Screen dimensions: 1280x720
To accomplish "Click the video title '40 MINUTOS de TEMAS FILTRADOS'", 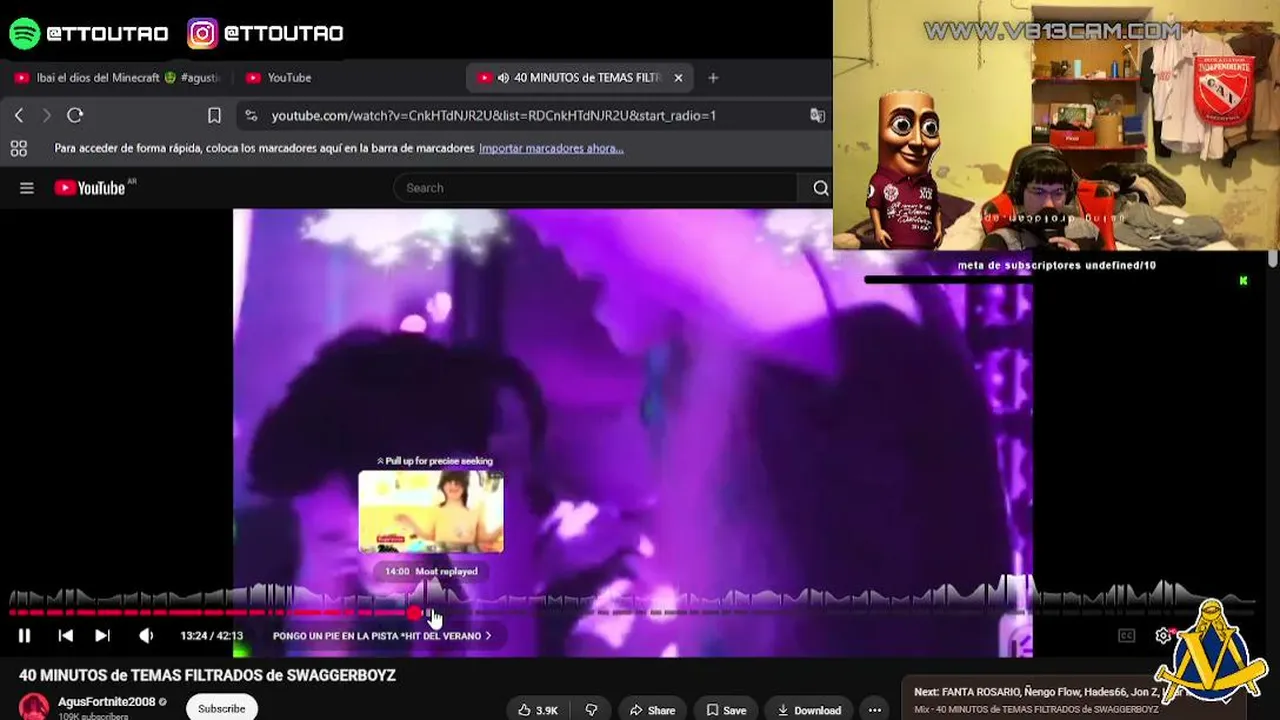I will (x=207, y=675).
